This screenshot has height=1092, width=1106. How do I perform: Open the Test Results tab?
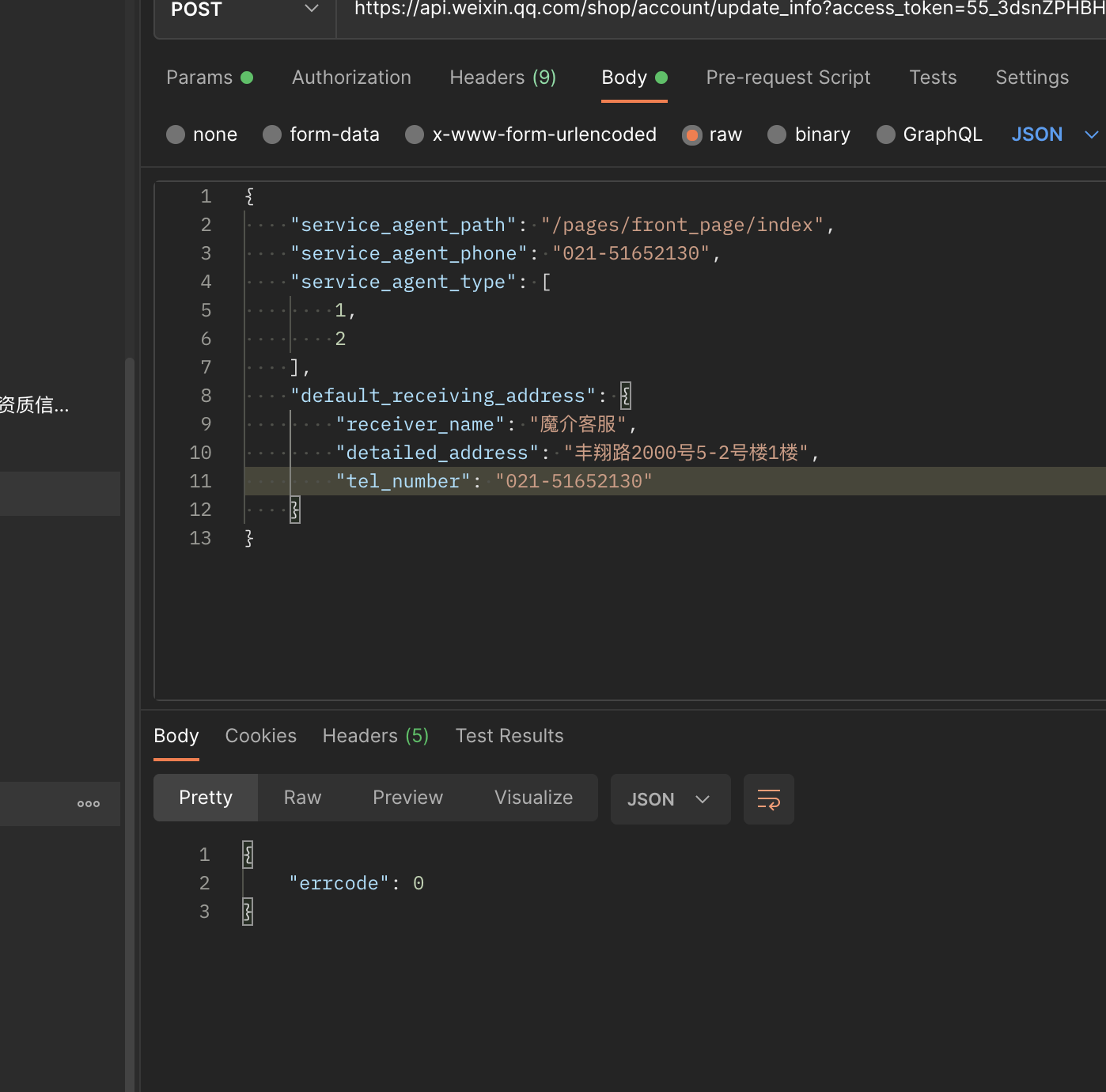click(x=509, y=736)
